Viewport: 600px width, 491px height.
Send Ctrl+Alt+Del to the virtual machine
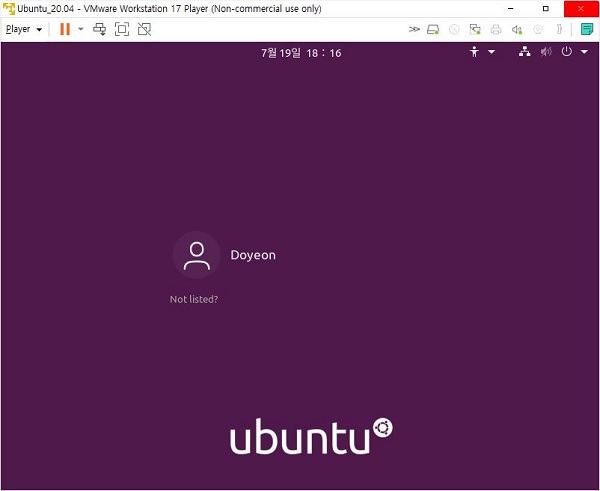99,29
